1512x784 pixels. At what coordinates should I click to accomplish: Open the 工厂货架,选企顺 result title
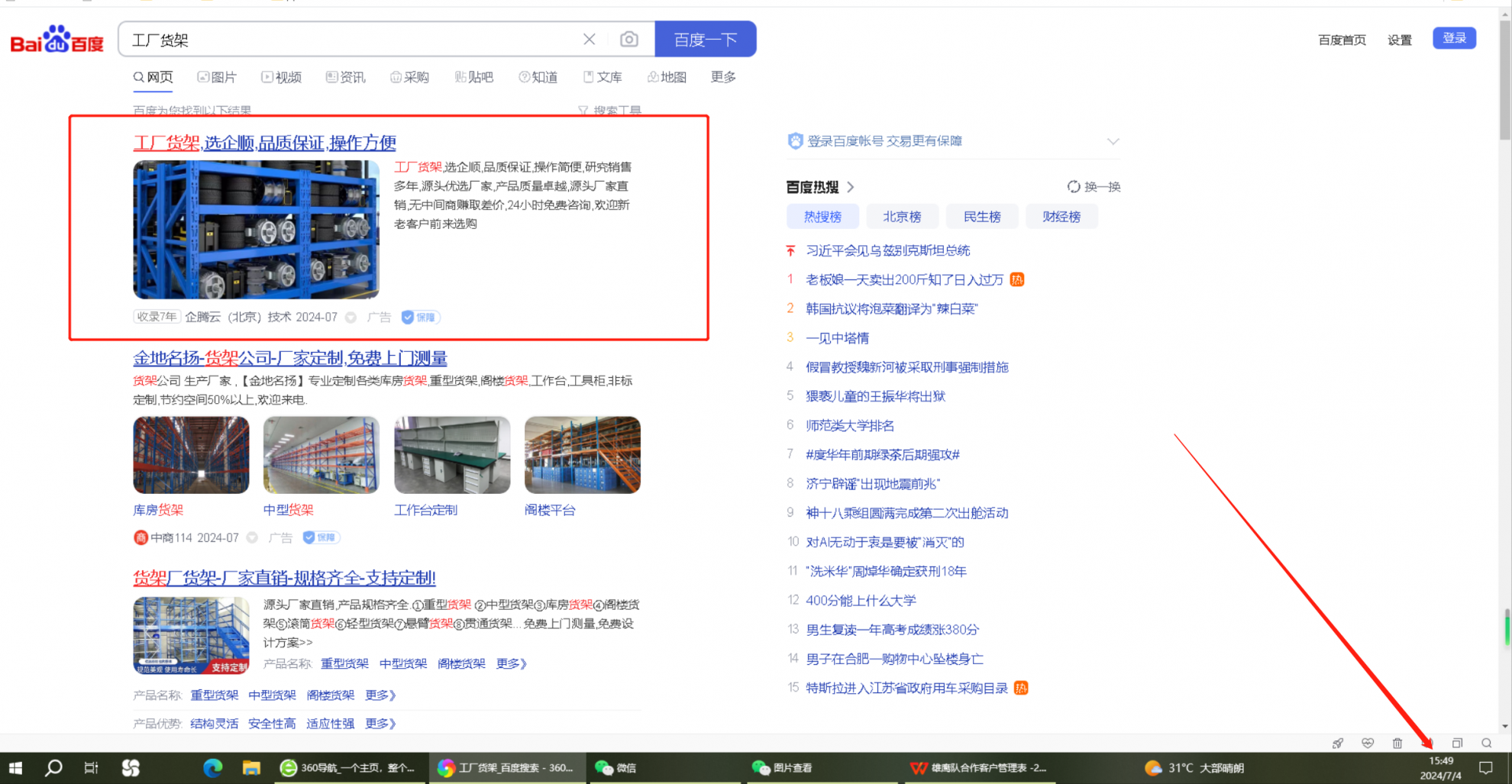(x=264, y=143)
